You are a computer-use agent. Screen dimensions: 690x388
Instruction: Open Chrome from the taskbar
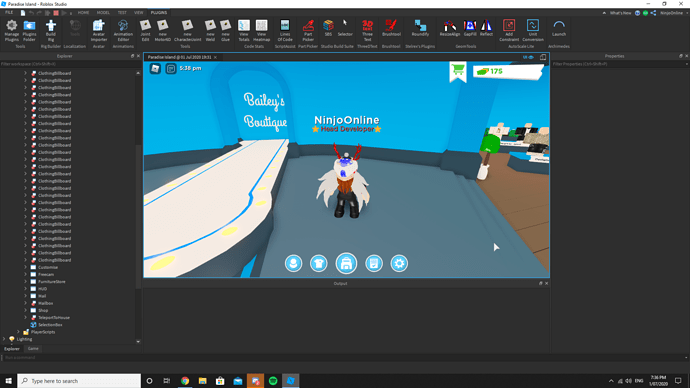click(x=185, y=381)
